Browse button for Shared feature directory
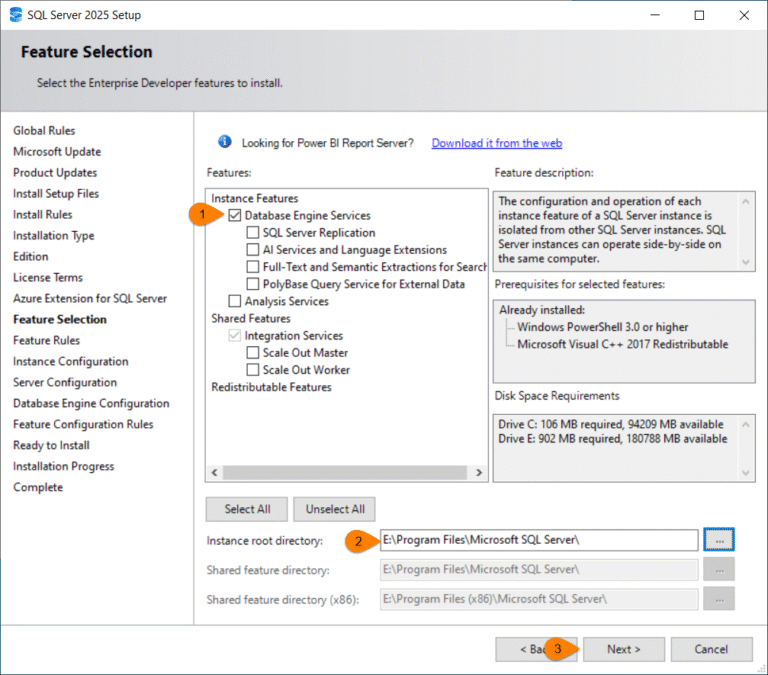This screenshot has height=675, width=768. [719, 570]
